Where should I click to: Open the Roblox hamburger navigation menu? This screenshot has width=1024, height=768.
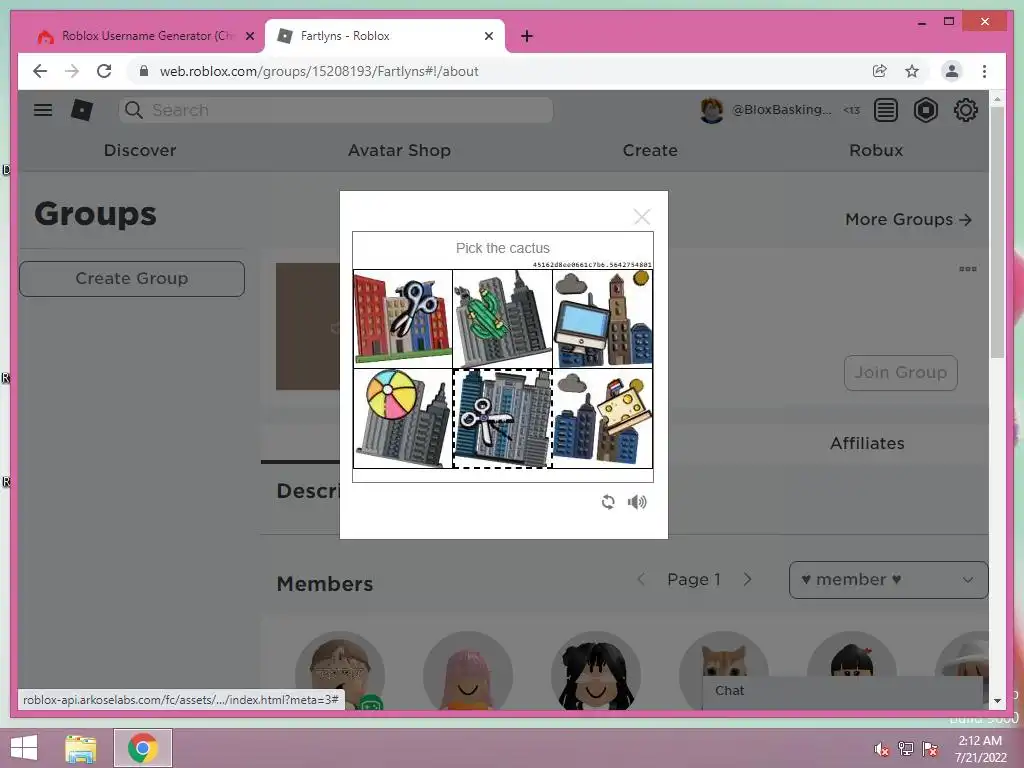(43, 110)
